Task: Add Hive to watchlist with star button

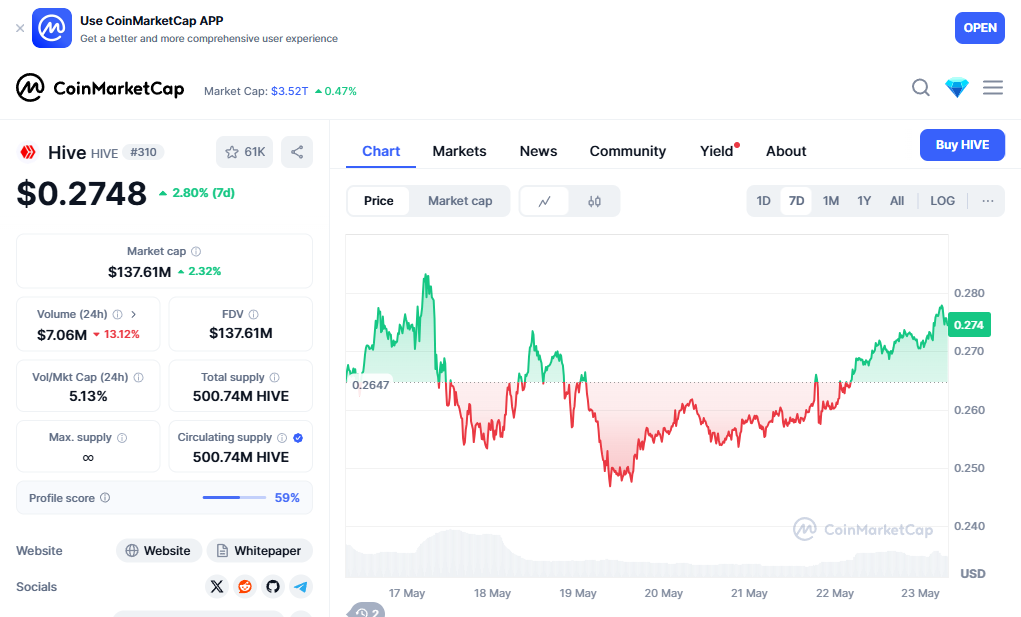Action: (245, 152)
